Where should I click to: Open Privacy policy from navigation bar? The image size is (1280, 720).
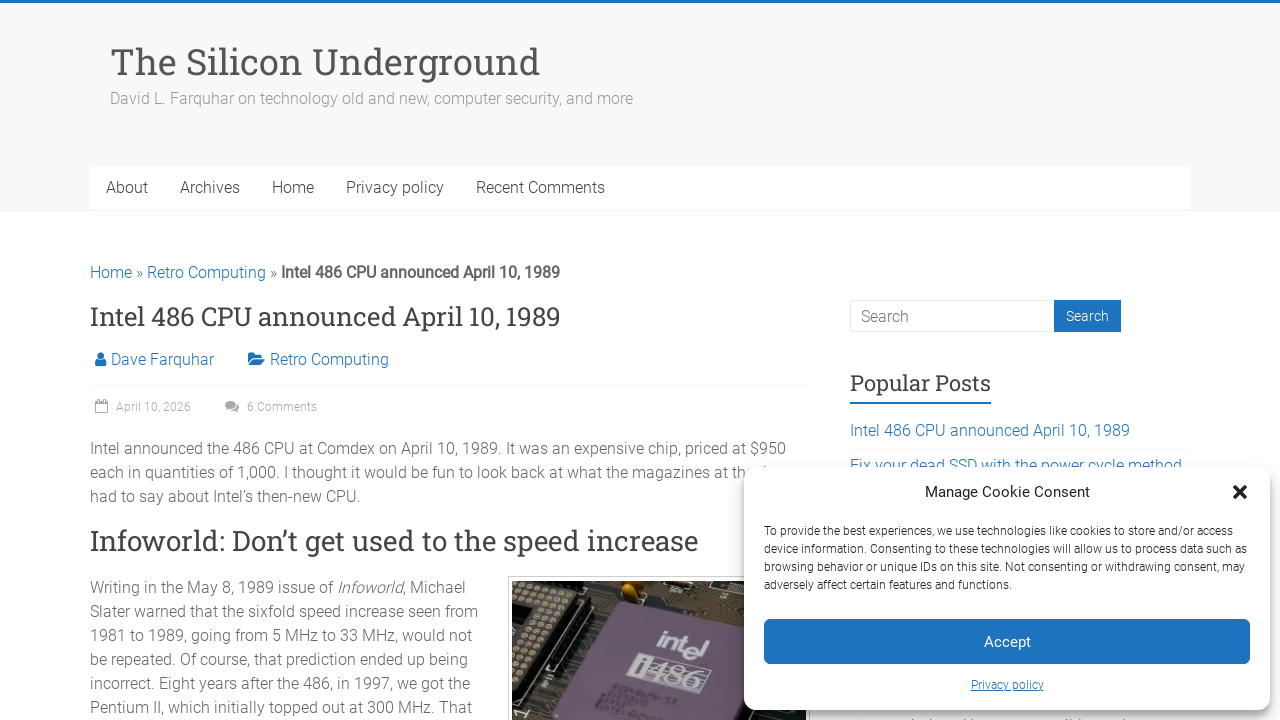tap(395, 188)
